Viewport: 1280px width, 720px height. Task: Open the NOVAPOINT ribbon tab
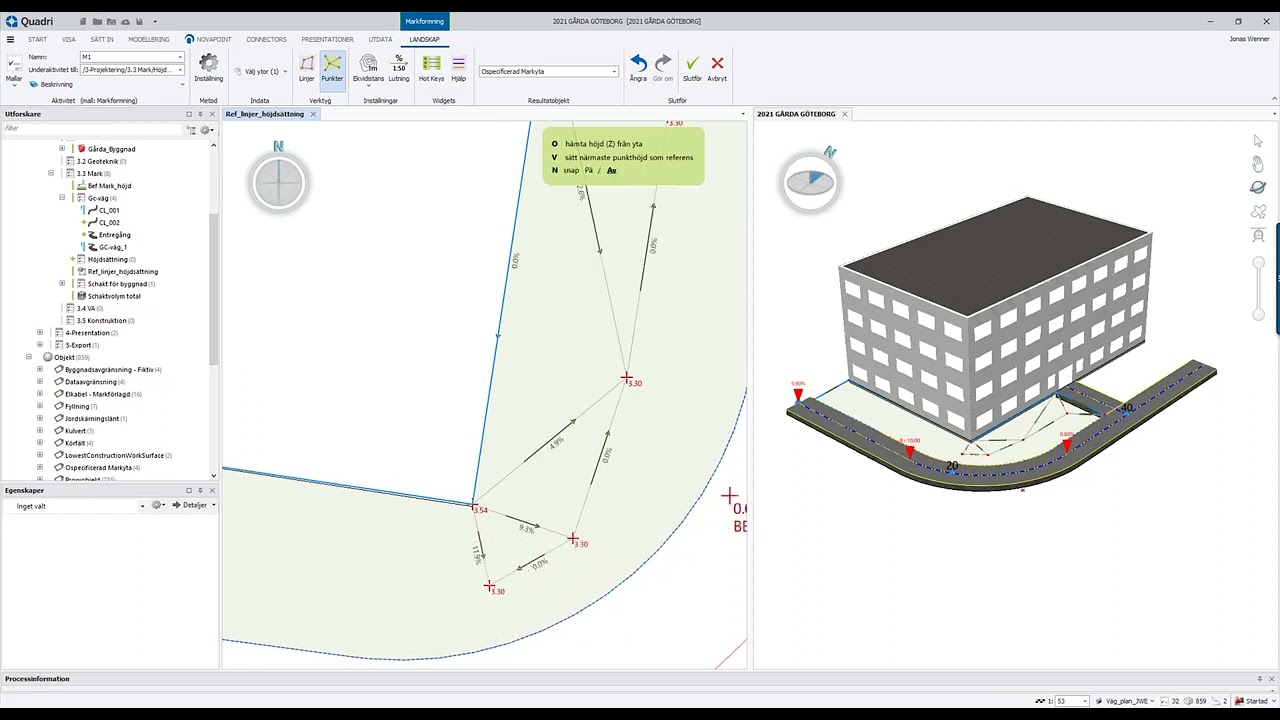coord(208,39)
